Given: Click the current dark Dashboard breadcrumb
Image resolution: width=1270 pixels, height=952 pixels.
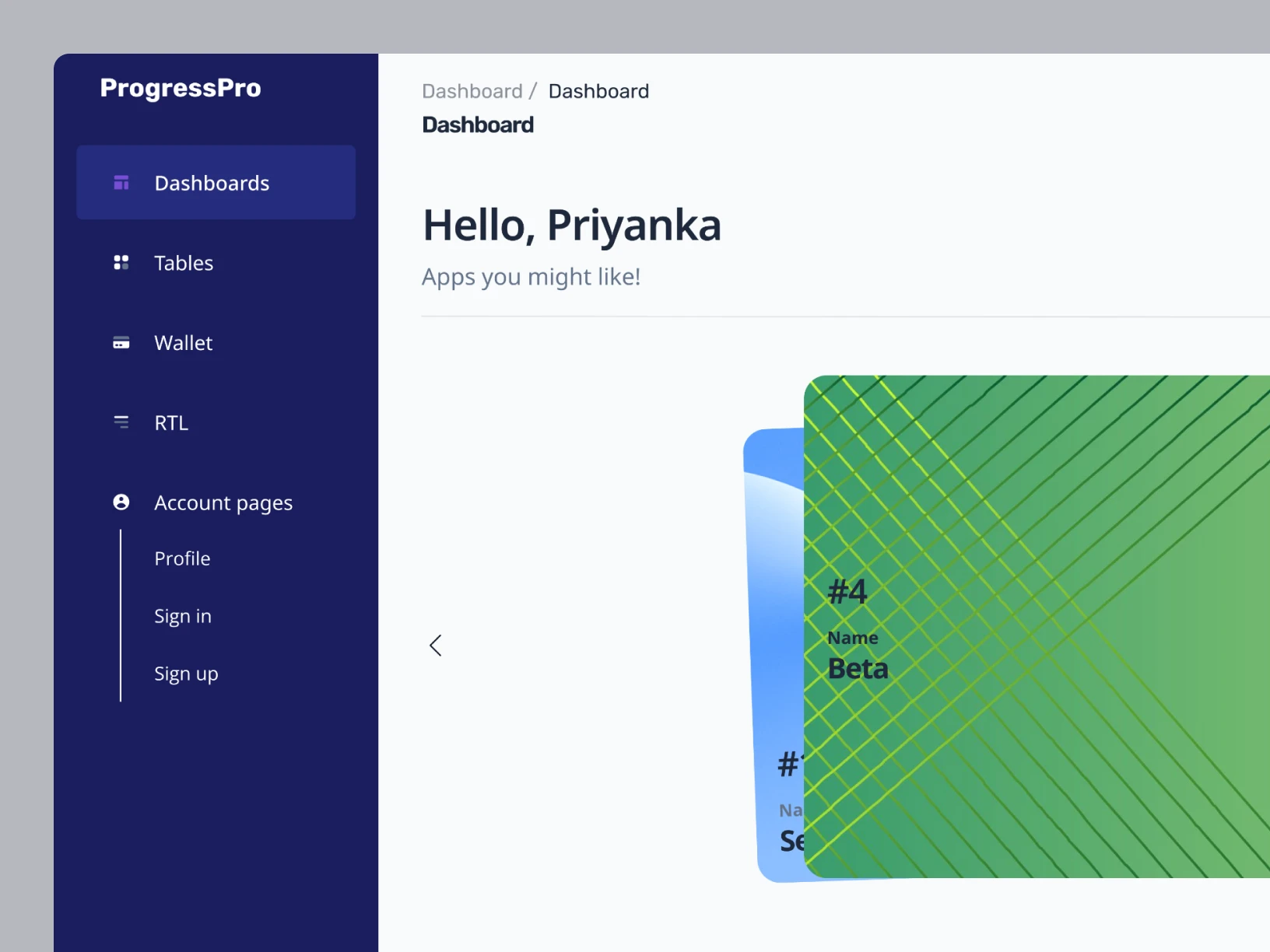Looking at the screenshot, I should point(598,91).
